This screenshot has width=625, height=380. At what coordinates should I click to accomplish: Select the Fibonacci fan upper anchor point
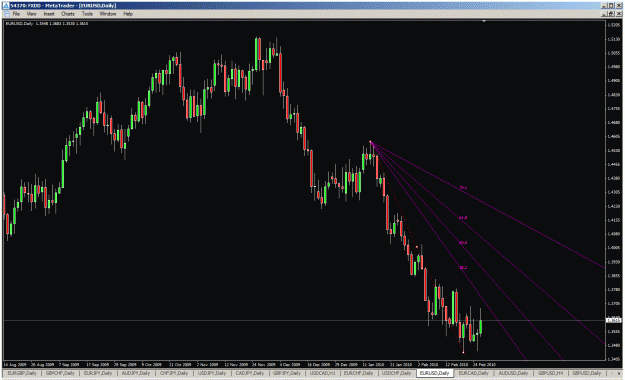click(370, 142)
